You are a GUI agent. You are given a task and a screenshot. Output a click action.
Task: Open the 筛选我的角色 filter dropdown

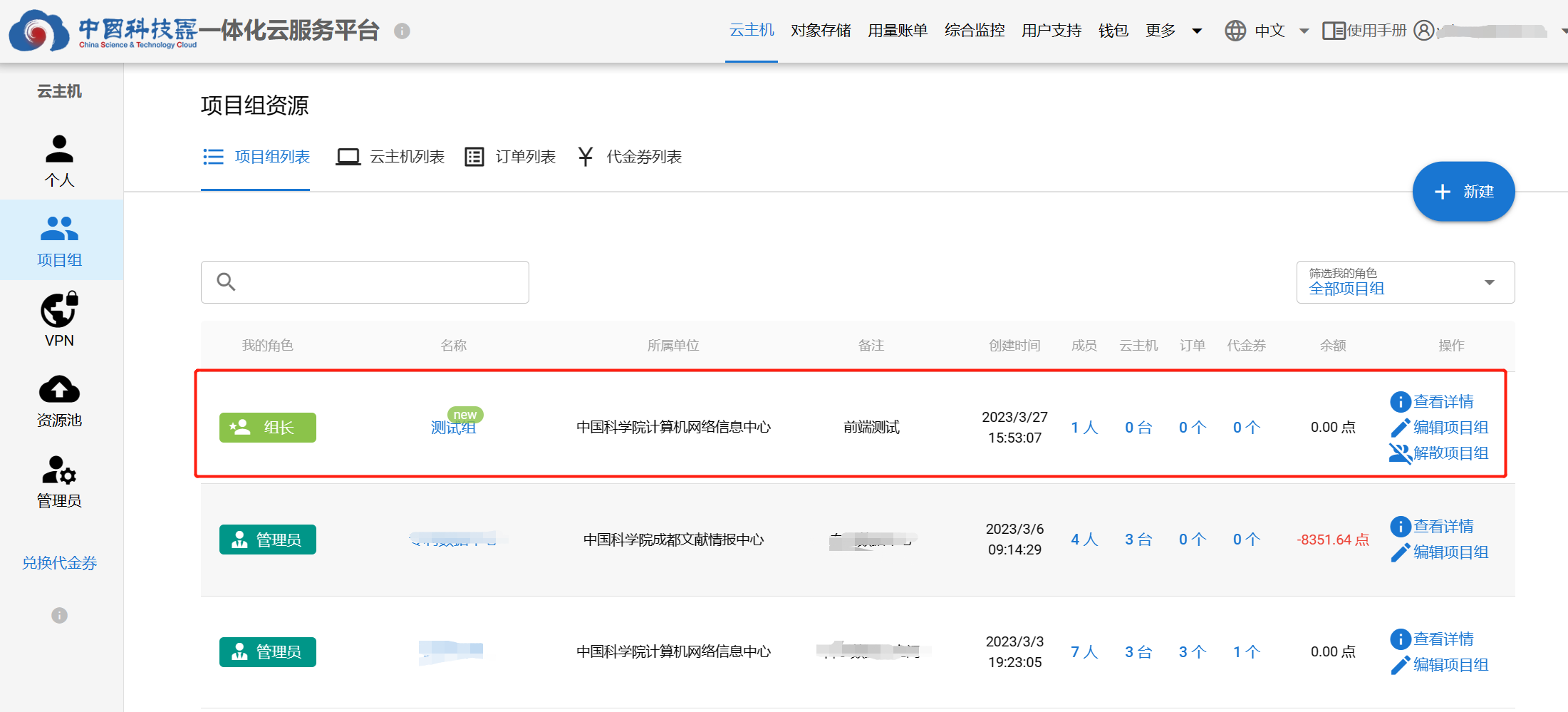1406,282
